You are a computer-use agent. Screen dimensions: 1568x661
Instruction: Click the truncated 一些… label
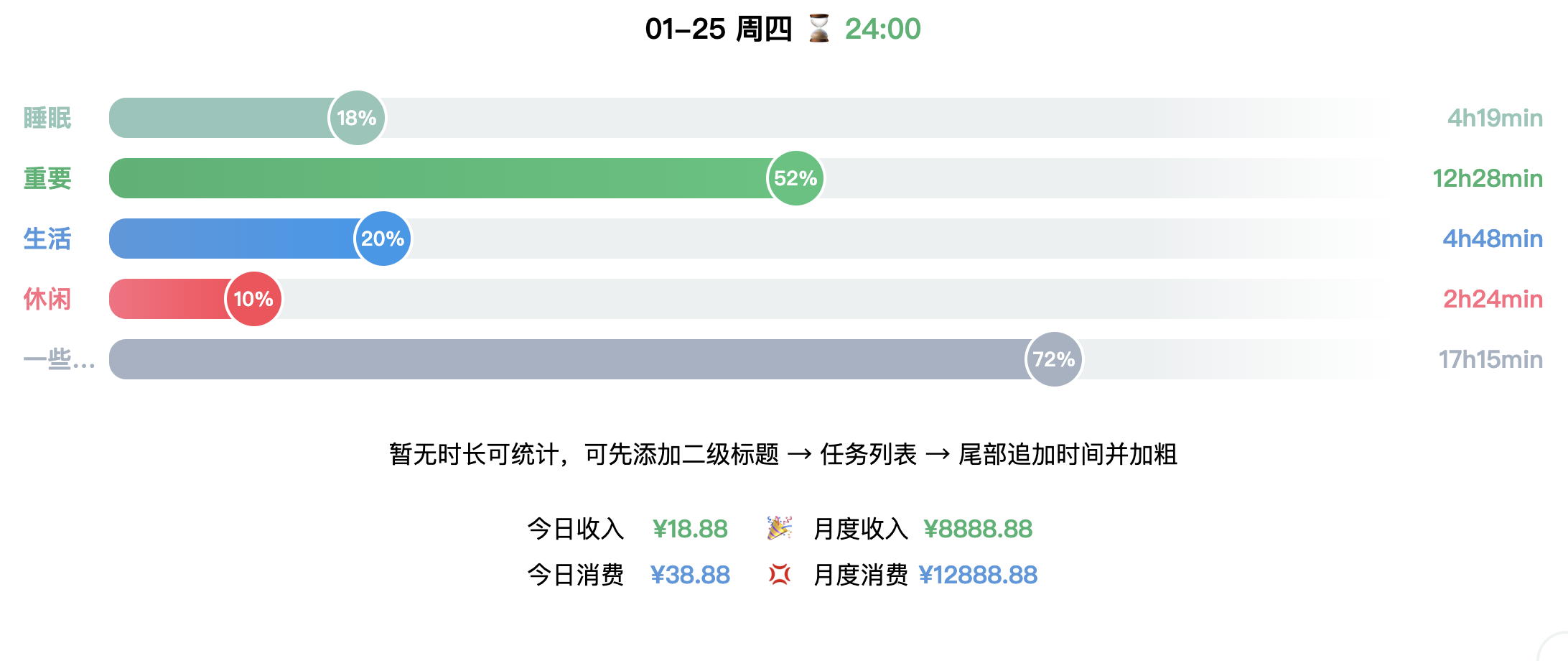[x=59, y=359]
